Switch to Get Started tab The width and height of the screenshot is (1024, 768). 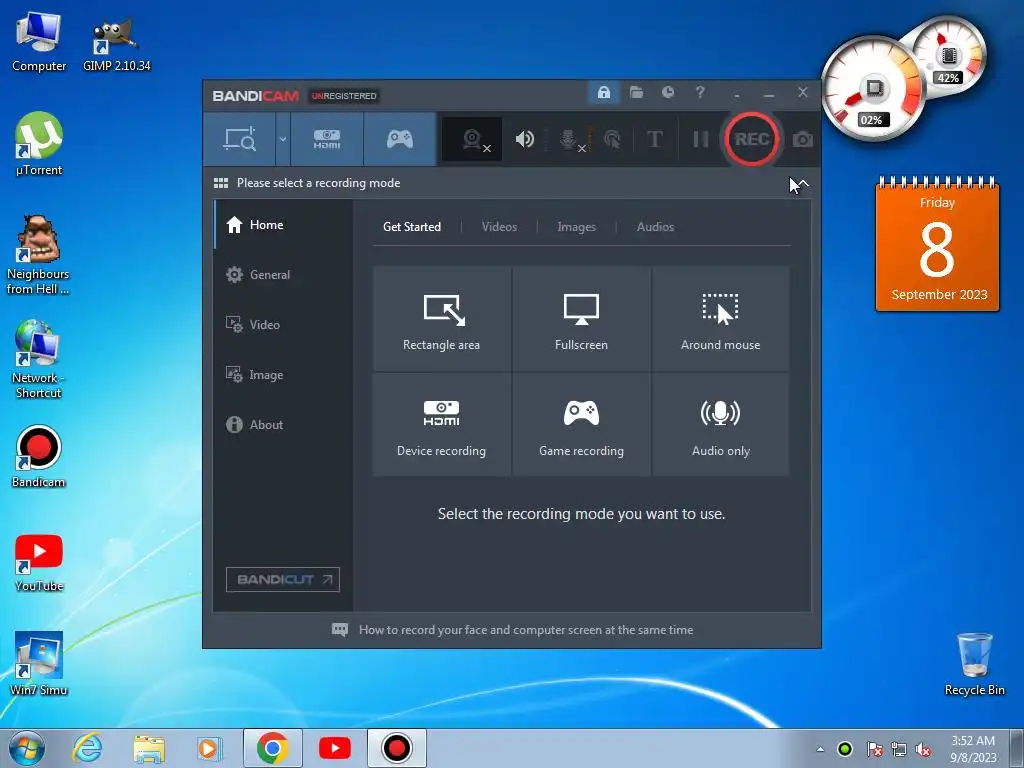click(x=411, y=227)
